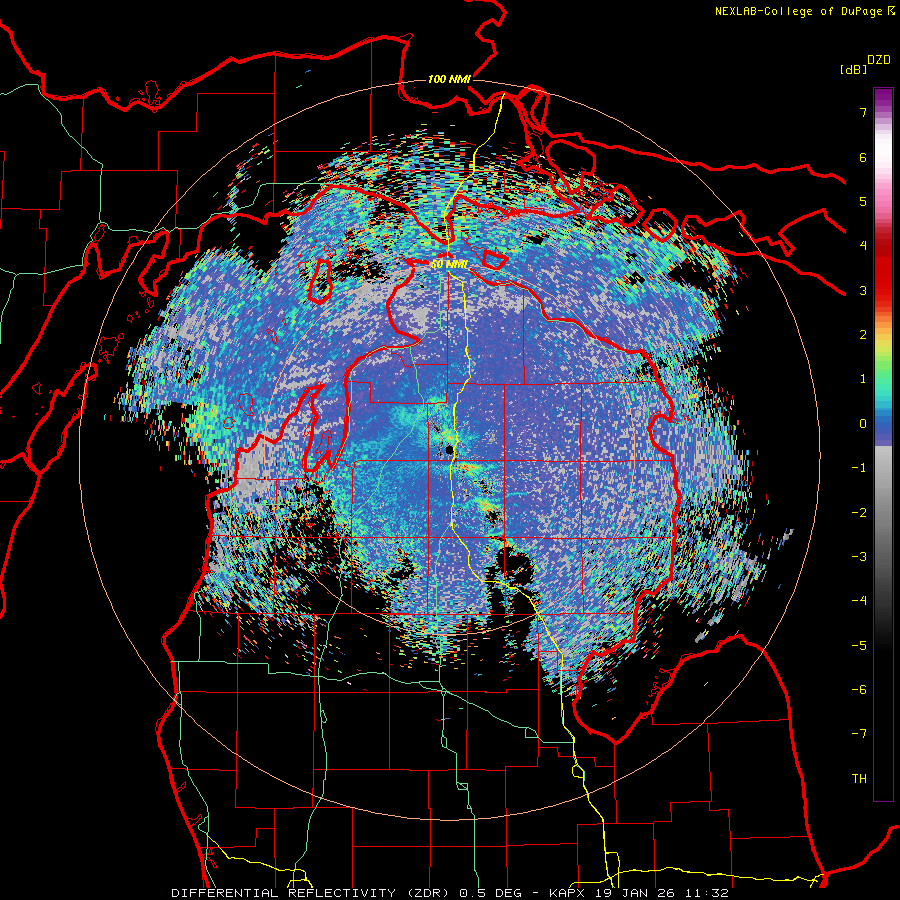The image size is (900, 900).
Task: Click the legend value -7
Action: point(859,734)
